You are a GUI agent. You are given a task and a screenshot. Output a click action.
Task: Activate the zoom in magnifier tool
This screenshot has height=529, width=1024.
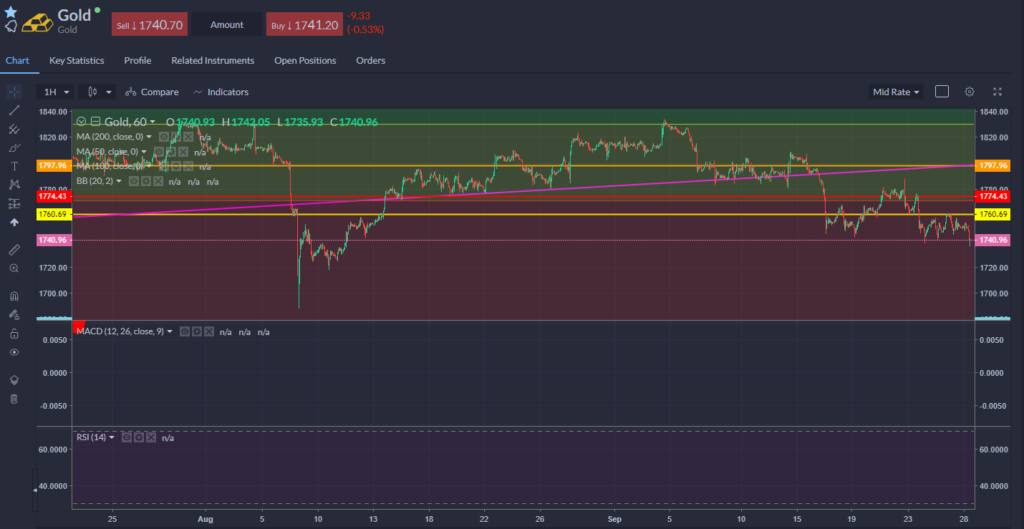(x=14, y=268)
